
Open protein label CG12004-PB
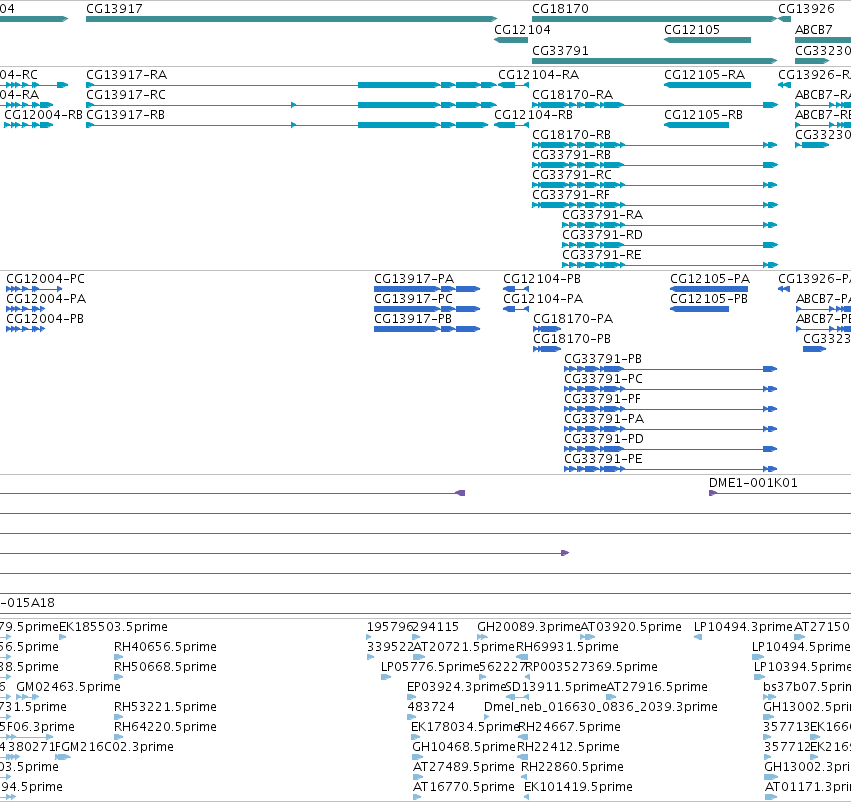tap(45, 320)
